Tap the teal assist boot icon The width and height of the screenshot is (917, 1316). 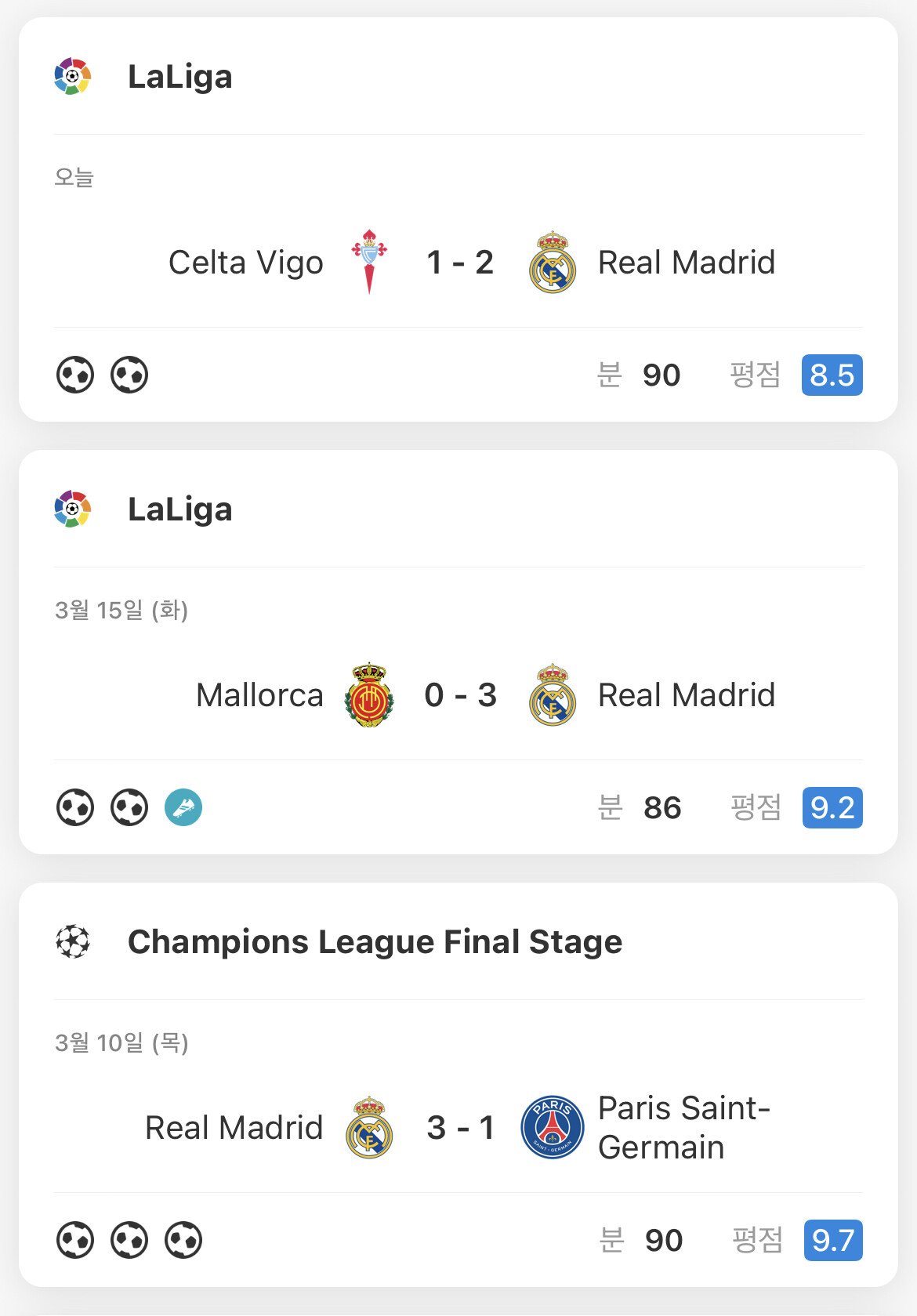(183, 807)
